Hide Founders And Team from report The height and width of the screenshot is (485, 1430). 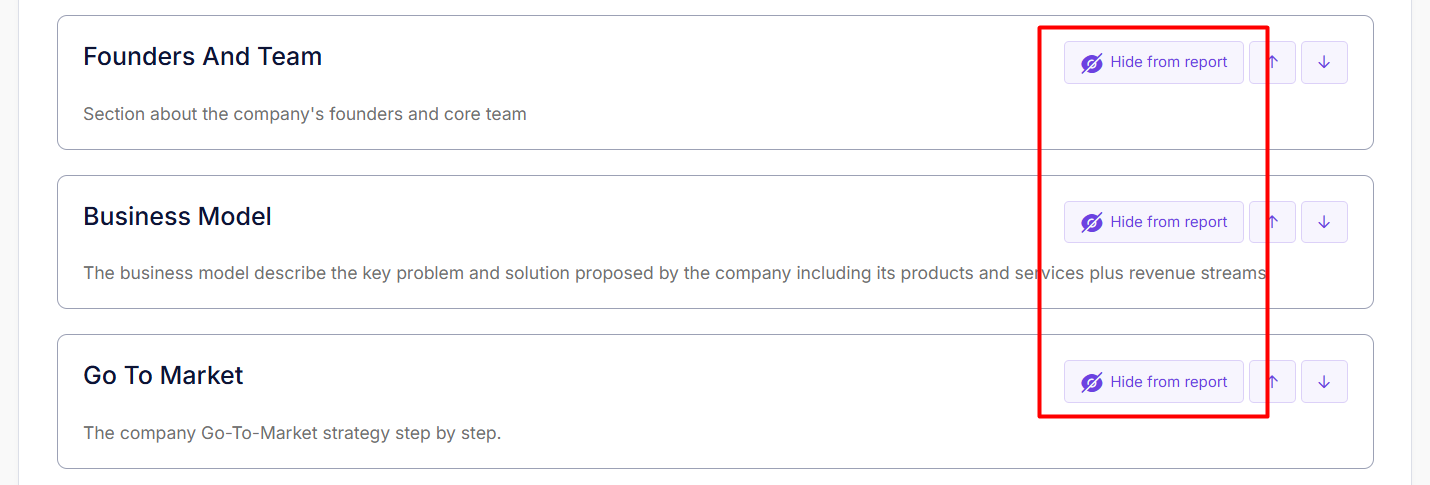[1167, 62]
